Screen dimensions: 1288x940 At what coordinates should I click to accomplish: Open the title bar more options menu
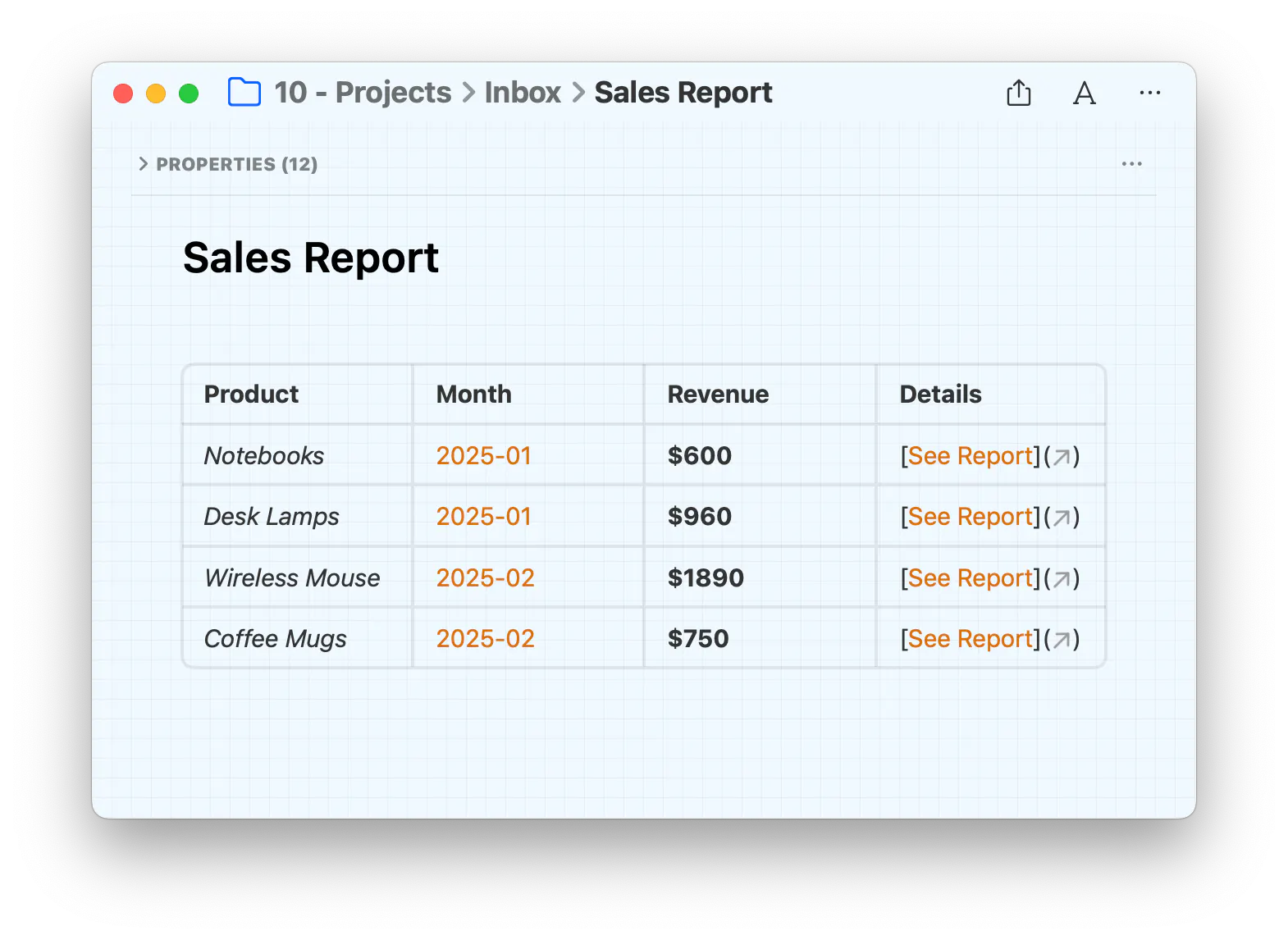(1149, 93)
